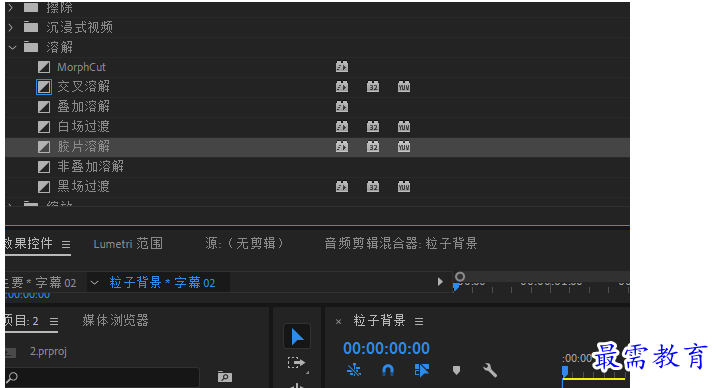Select the 沉浸式视频 folder row
716x388 pixels.
coord(317,27)
